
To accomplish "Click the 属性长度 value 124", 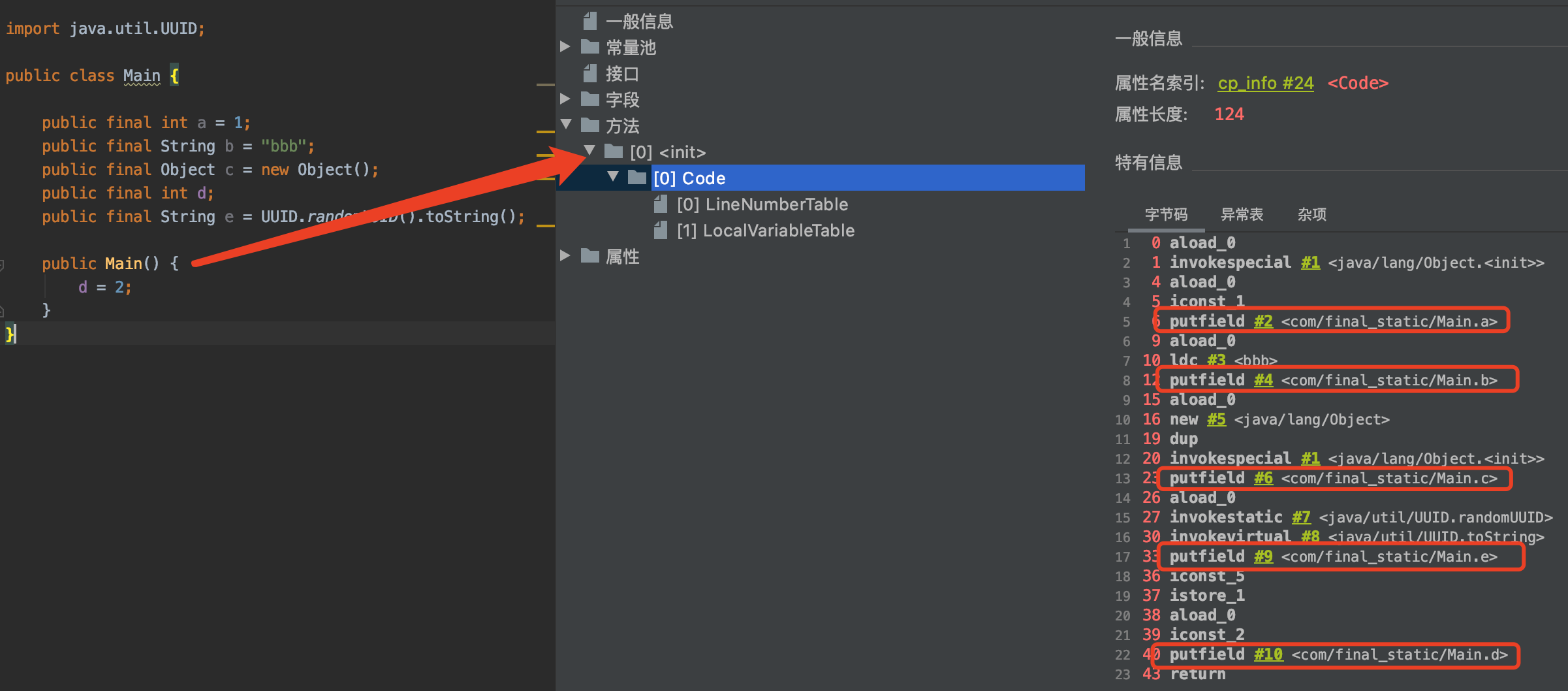I will click(x=1229, y=114).
